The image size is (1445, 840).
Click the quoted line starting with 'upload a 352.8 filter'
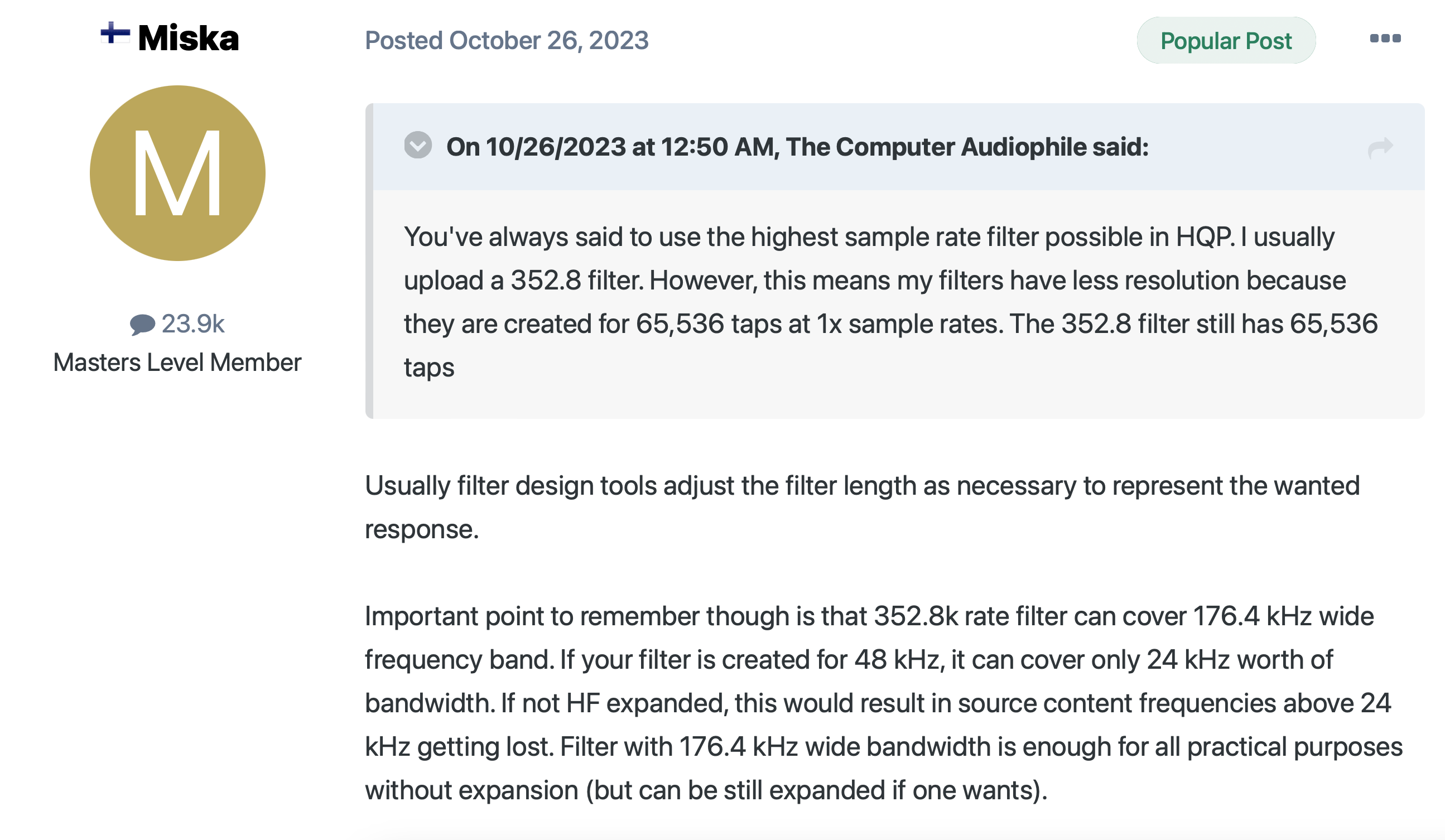click(874, 281)
